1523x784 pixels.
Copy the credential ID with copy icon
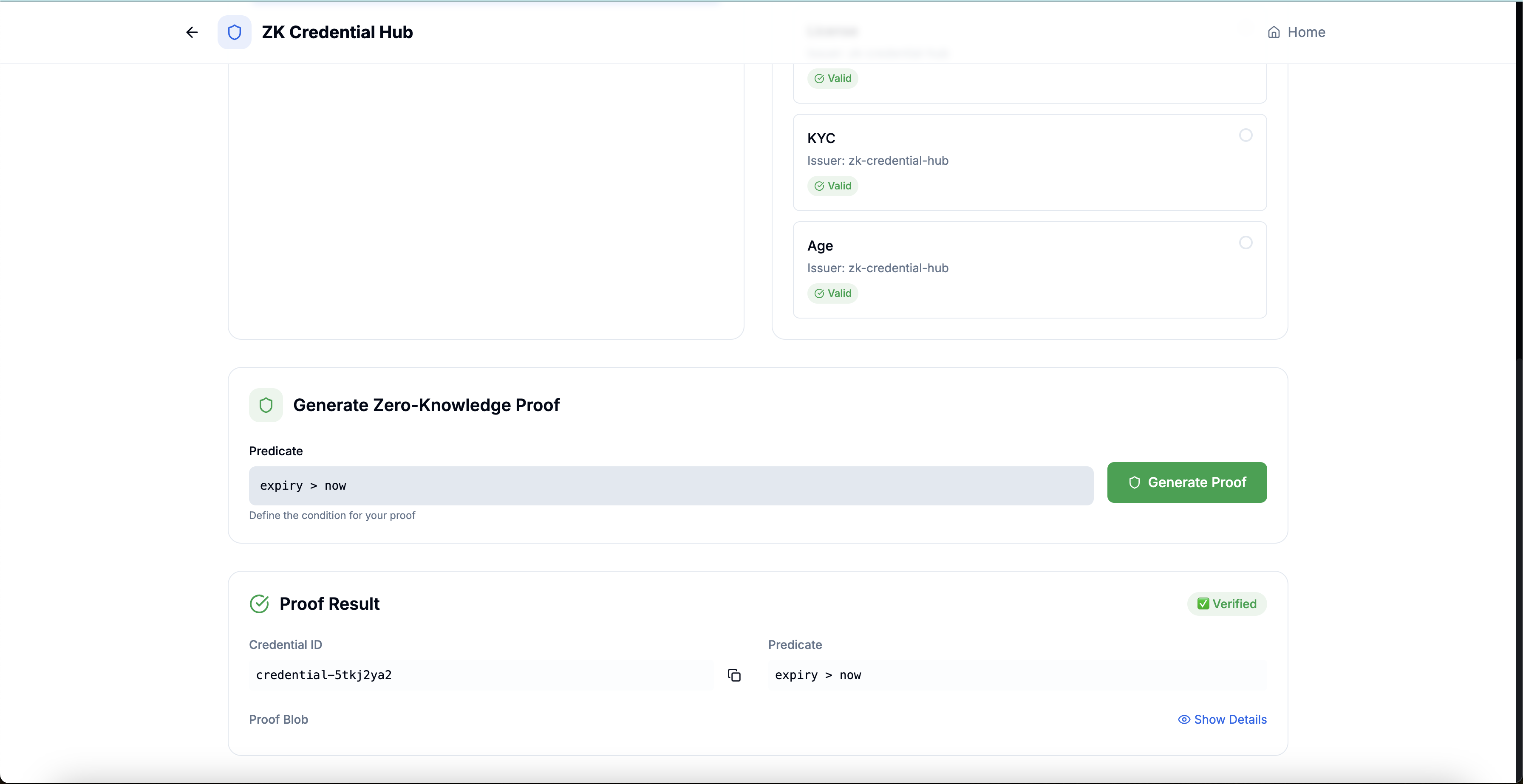[734, 675]
